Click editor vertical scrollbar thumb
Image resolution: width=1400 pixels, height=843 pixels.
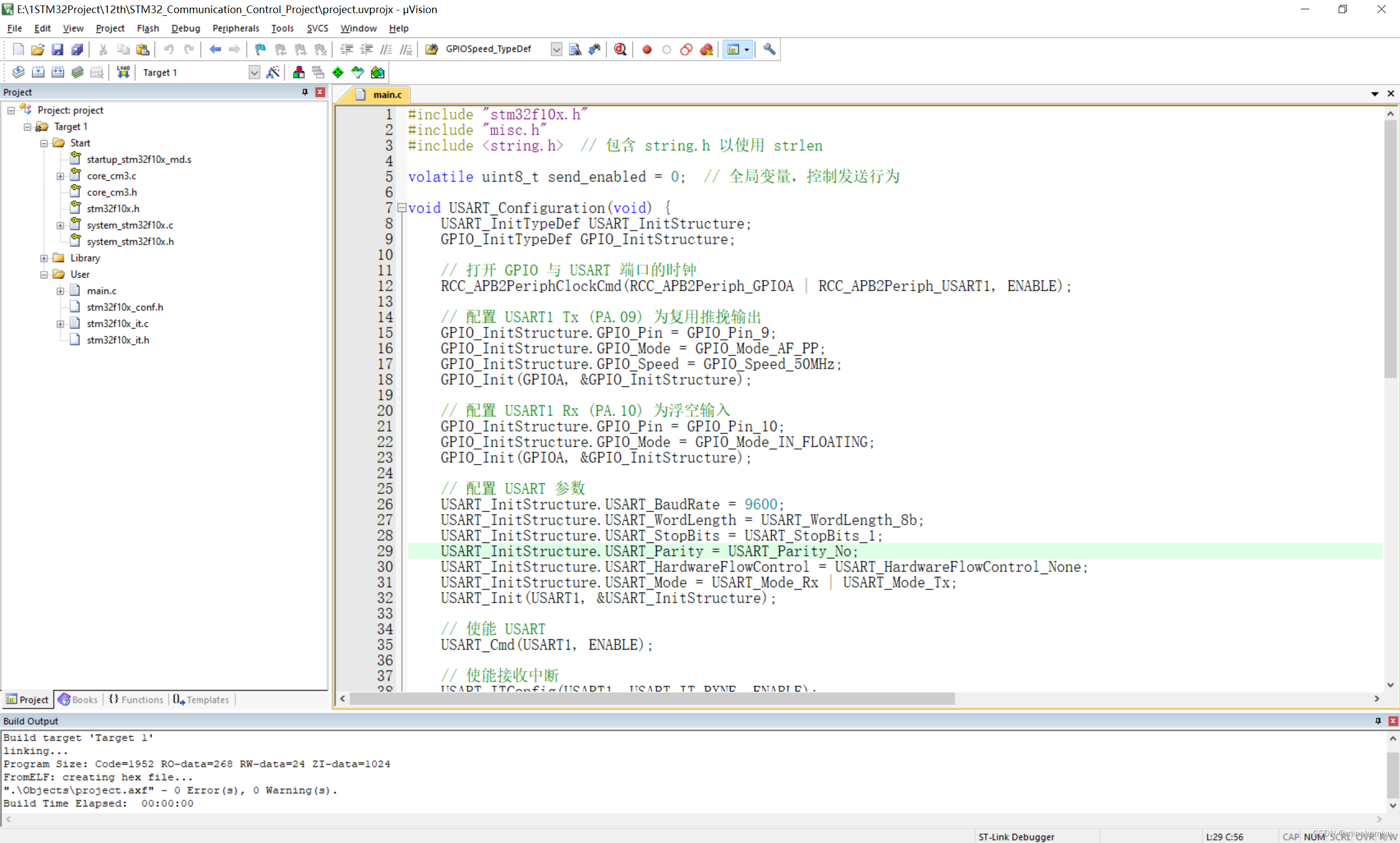[1390, 249]
